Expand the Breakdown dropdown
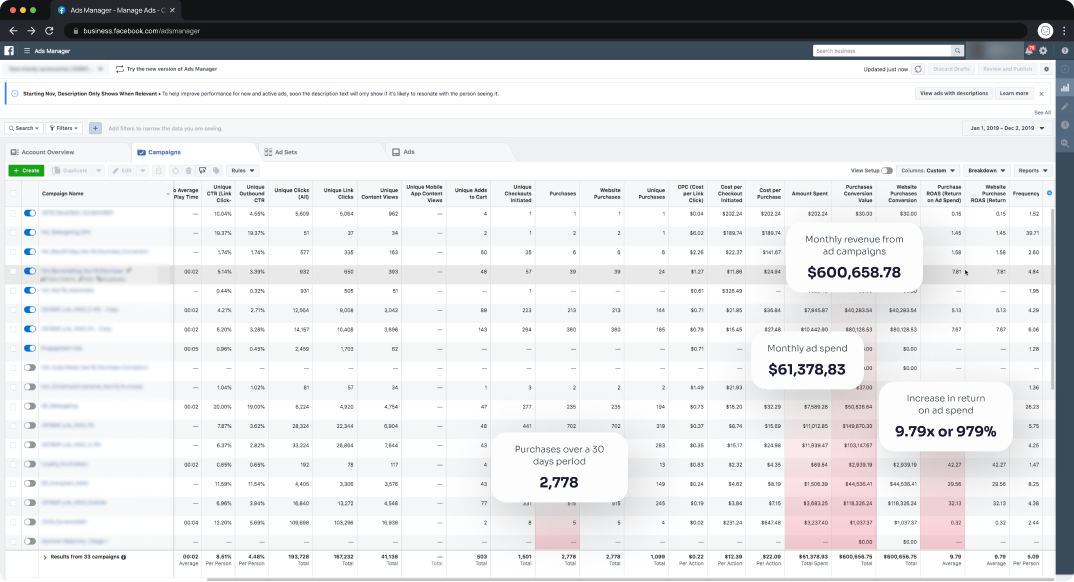The width and height of the screenshot is (1074, 582). pos(986,171)
